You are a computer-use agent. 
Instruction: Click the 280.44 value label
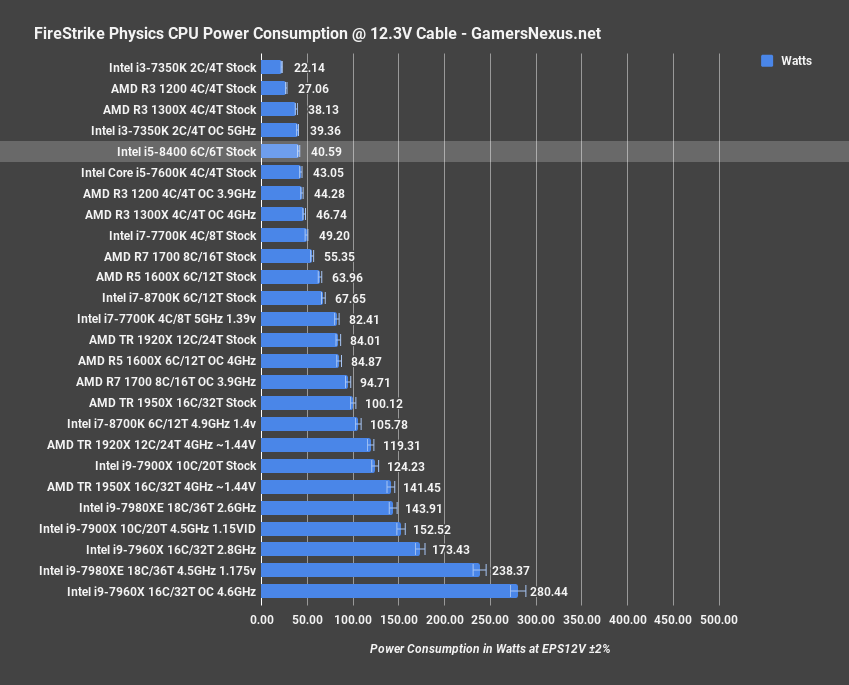548,591
